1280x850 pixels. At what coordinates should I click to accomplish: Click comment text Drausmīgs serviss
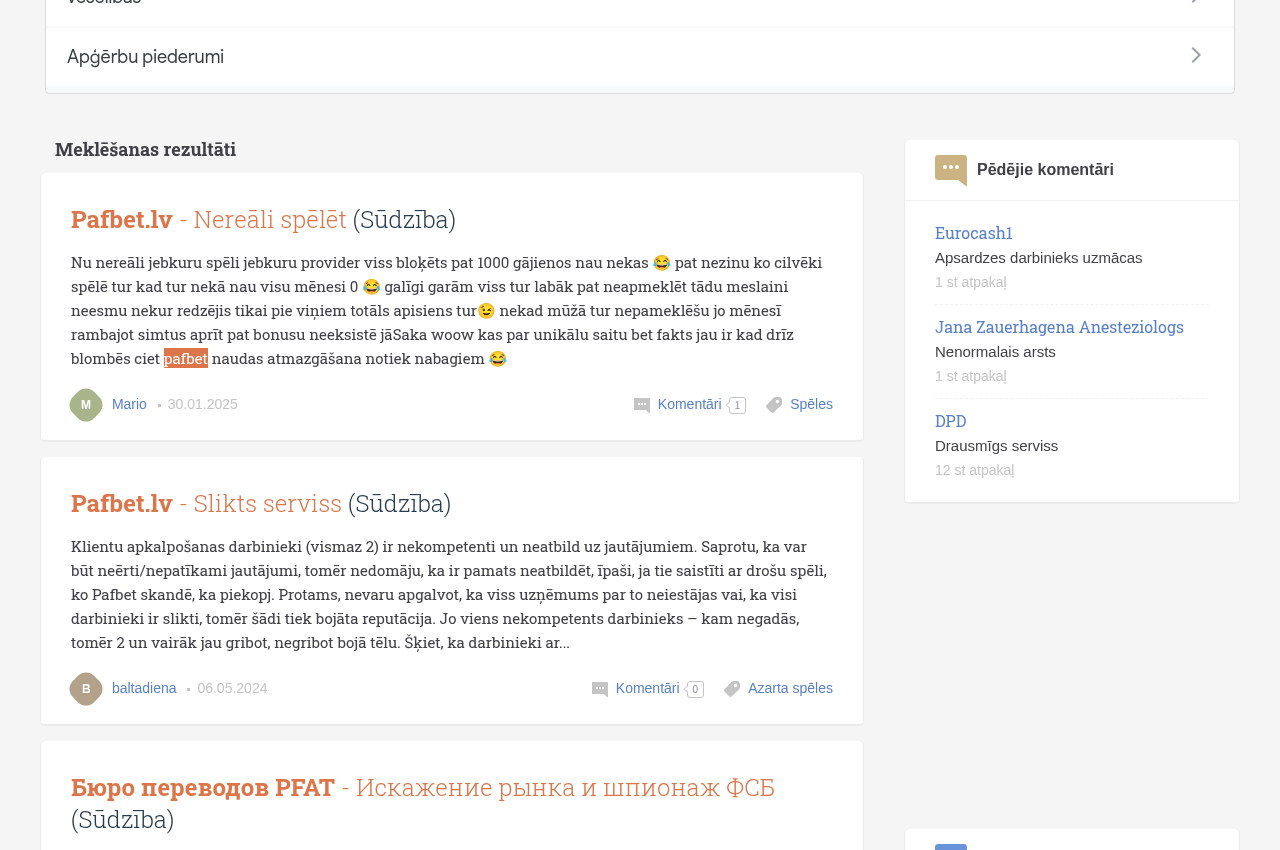pyautogui.click(x=996, y=446)
